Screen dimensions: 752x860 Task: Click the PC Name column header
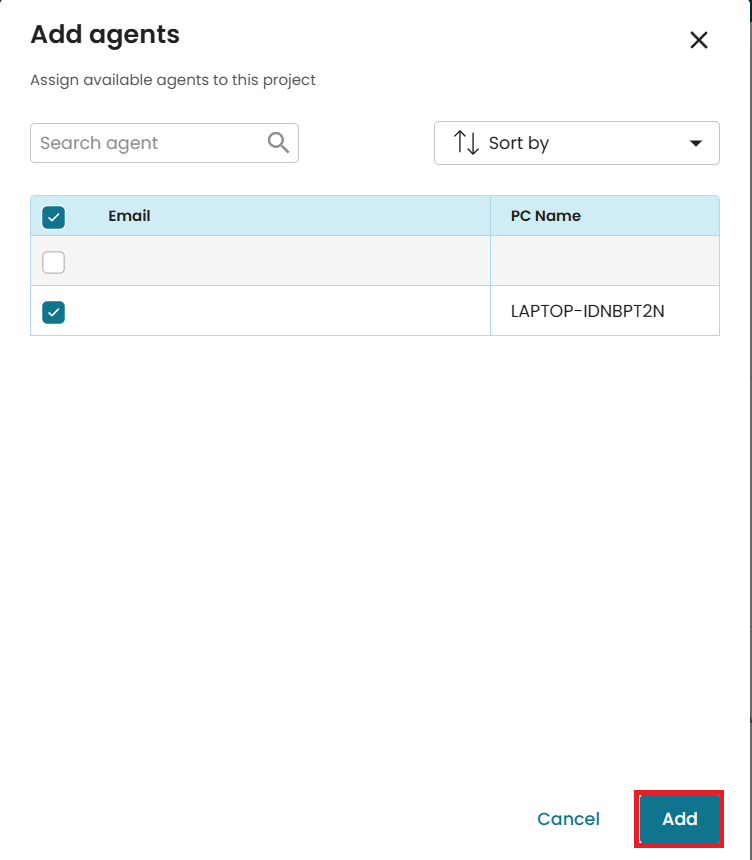[545, 216]
